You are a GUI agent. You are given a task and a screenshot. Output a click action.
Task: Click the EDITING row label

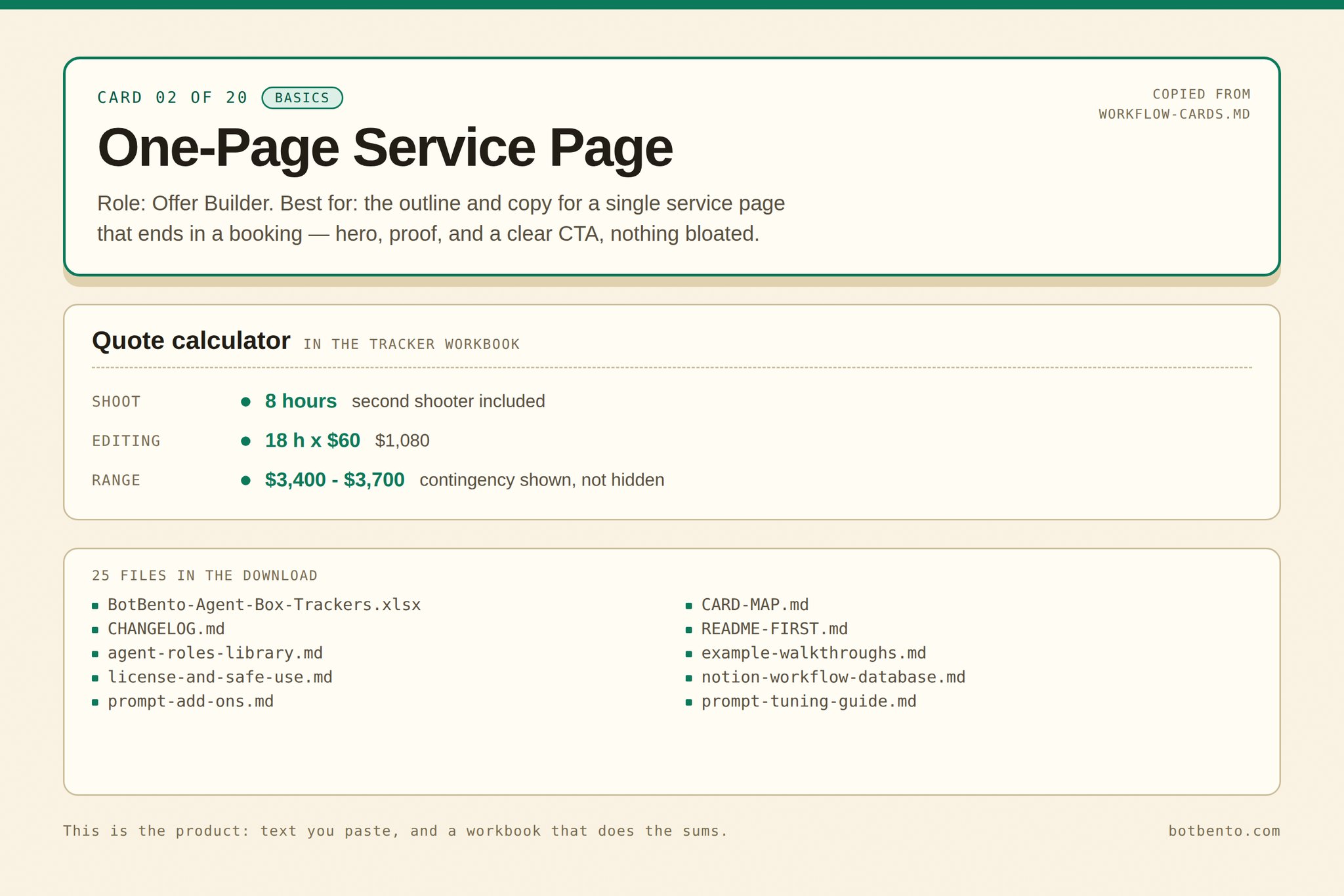[x=126, y=441]
